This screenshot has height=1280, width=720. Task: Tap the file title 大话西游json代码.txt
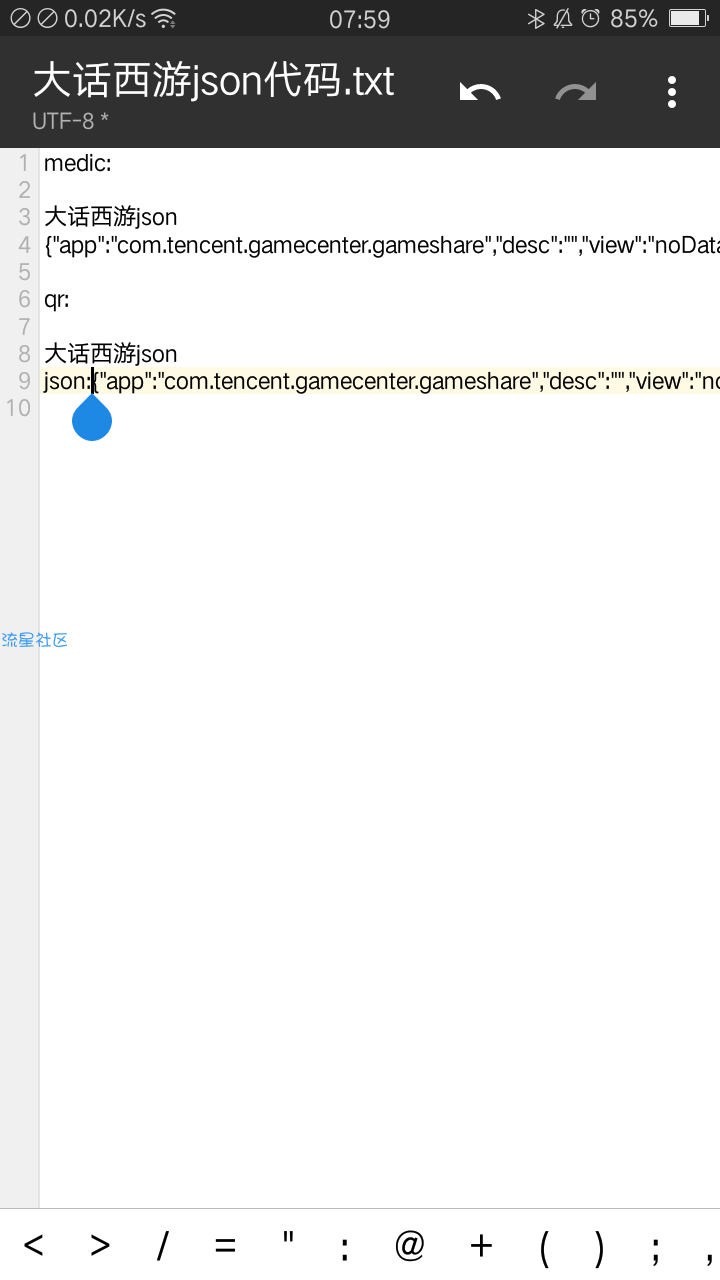click(x=214, y=81)
